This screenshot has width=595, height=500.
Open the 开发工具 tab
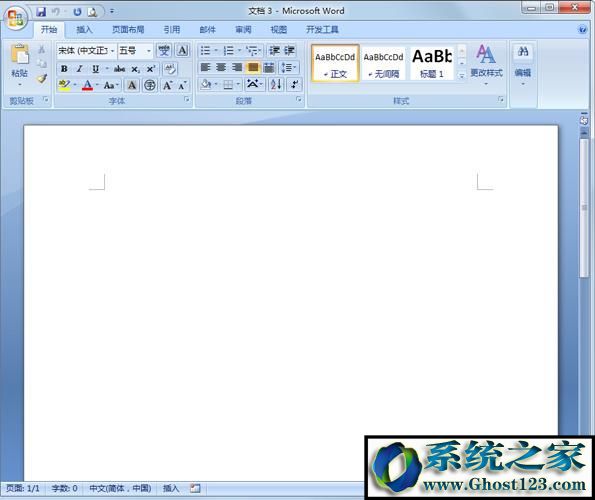[322, 29]
